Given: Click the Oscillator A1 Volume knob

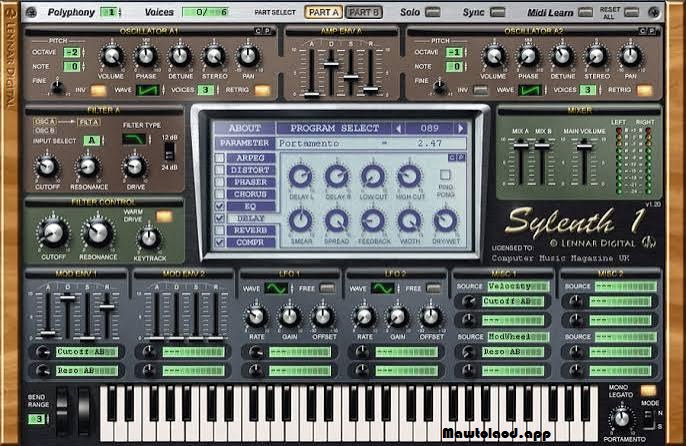Looking at the screenshot, I should coord(112,56).
